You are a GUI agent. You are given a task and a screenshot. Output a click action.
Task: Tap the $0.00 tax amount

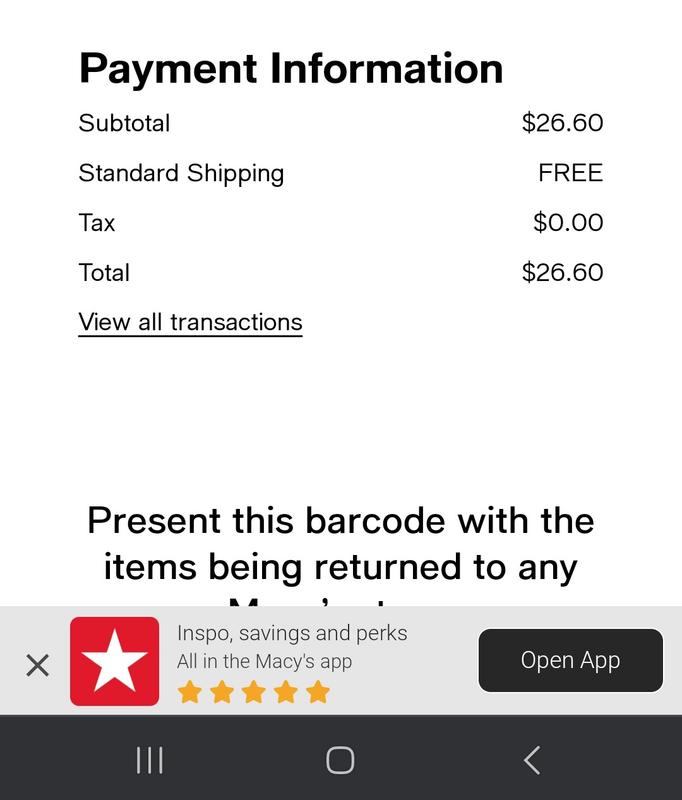point(568,223)
